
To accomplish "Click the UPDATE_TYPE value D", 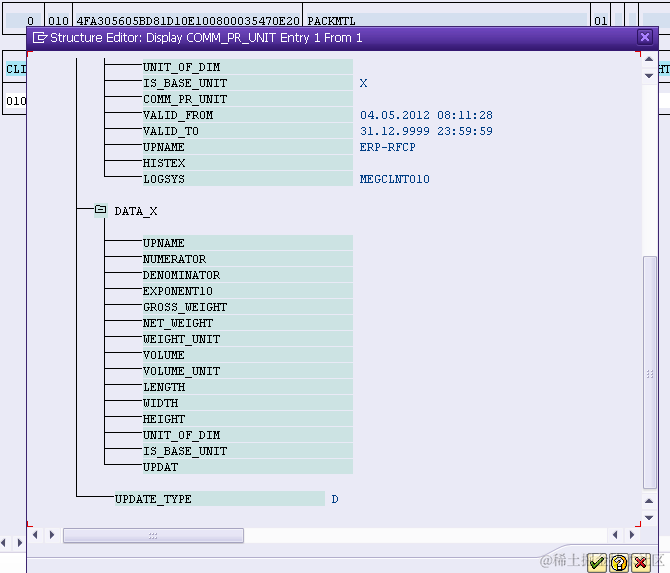I will [x=335, y=499].
